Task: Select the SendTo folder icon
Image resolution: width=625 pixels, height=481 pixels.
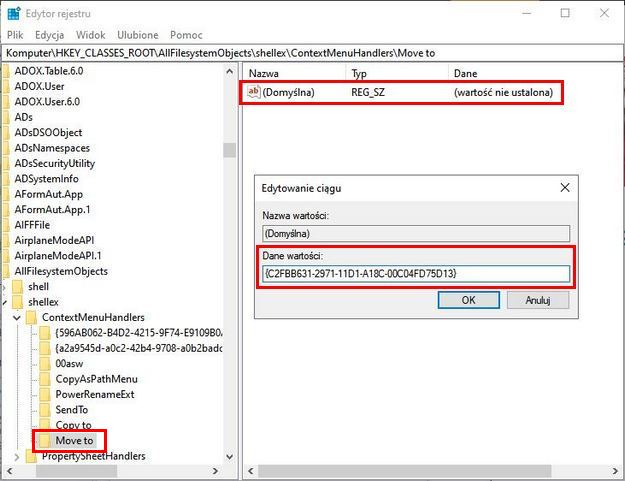Action: (x=44, y=410)
